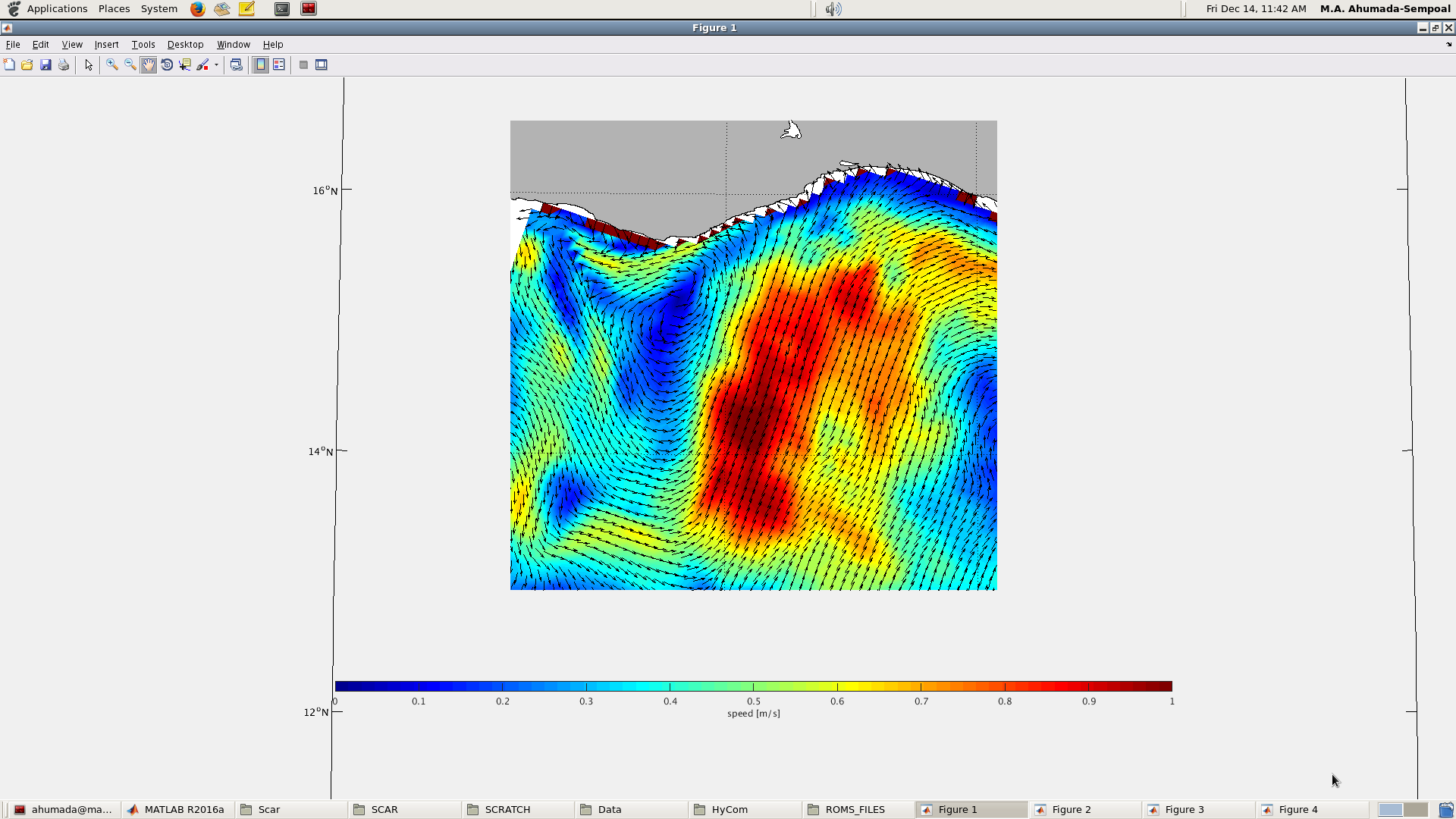1456x819 pixels.
Task: Select the Zoom In tool
Action: coord(112,65)
